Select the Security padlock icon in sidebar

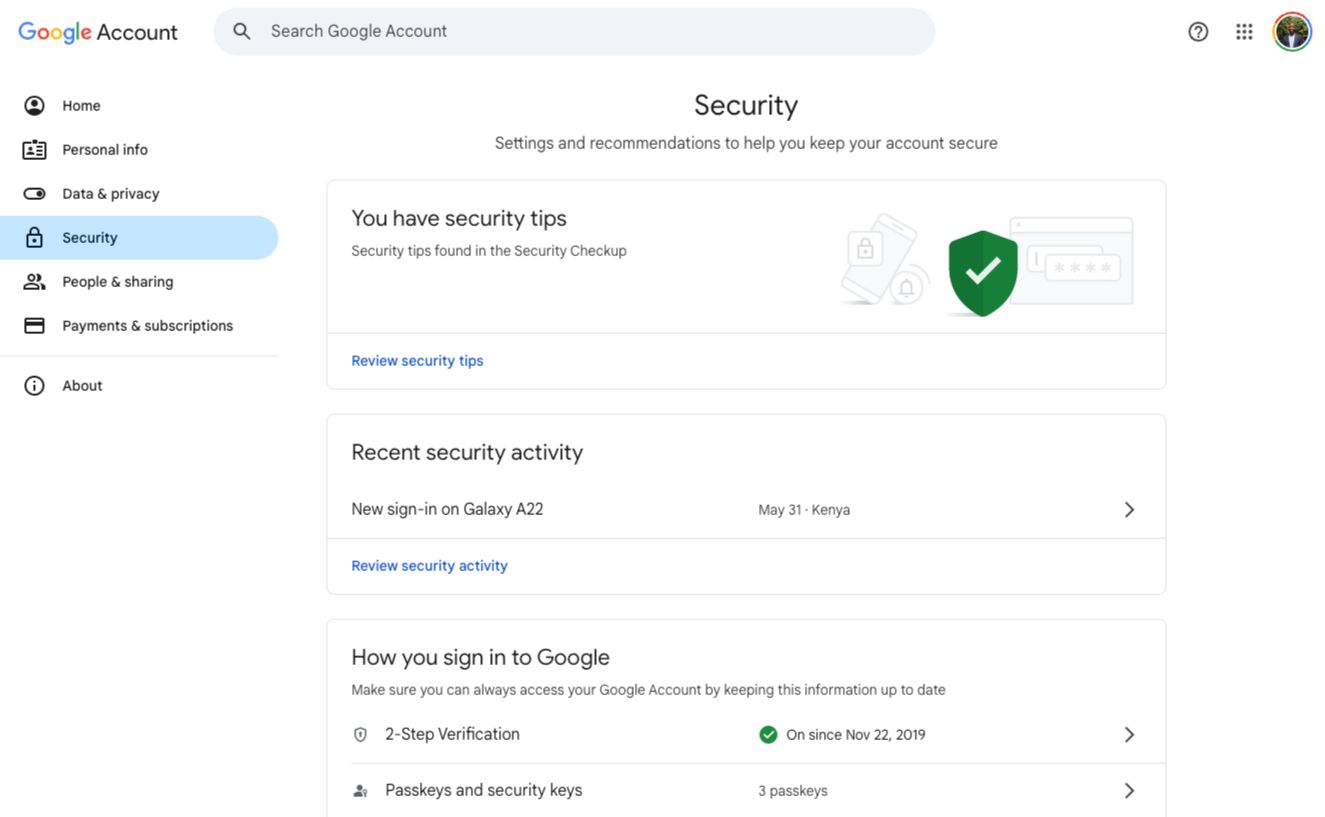tap(34, 237)
